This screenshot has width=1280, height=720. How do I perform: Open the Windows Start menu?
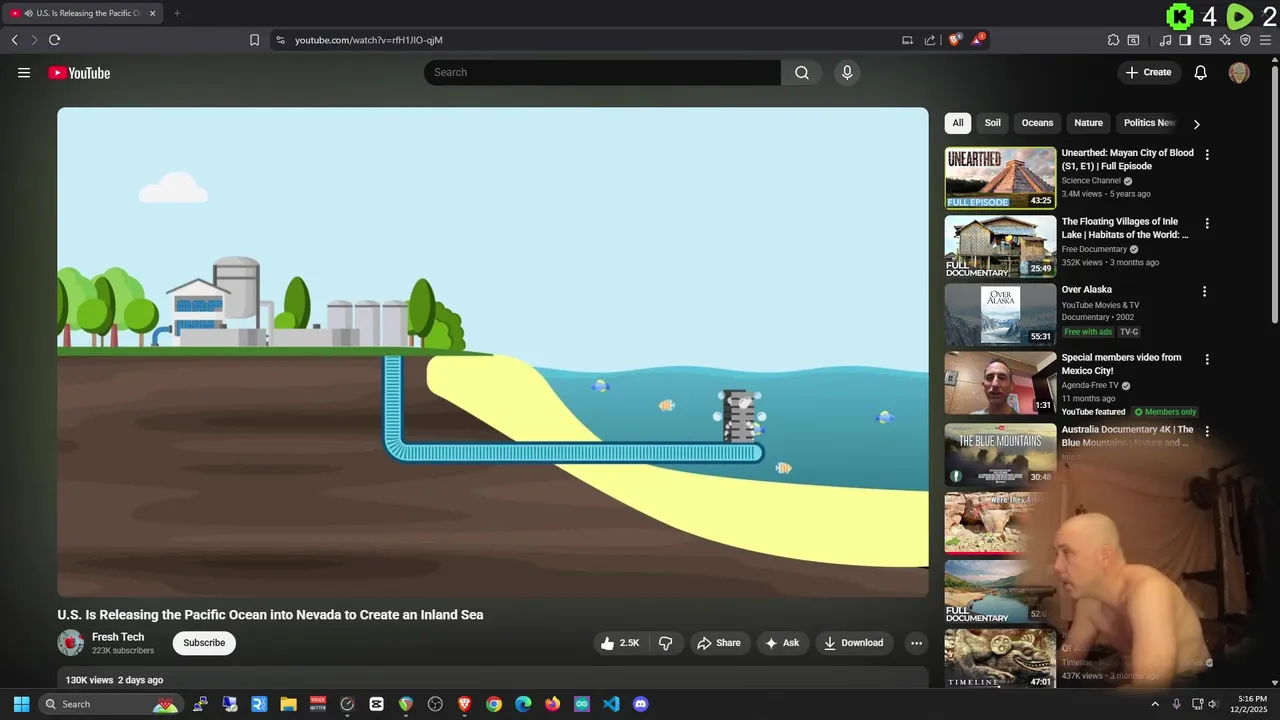click(21, 704)
